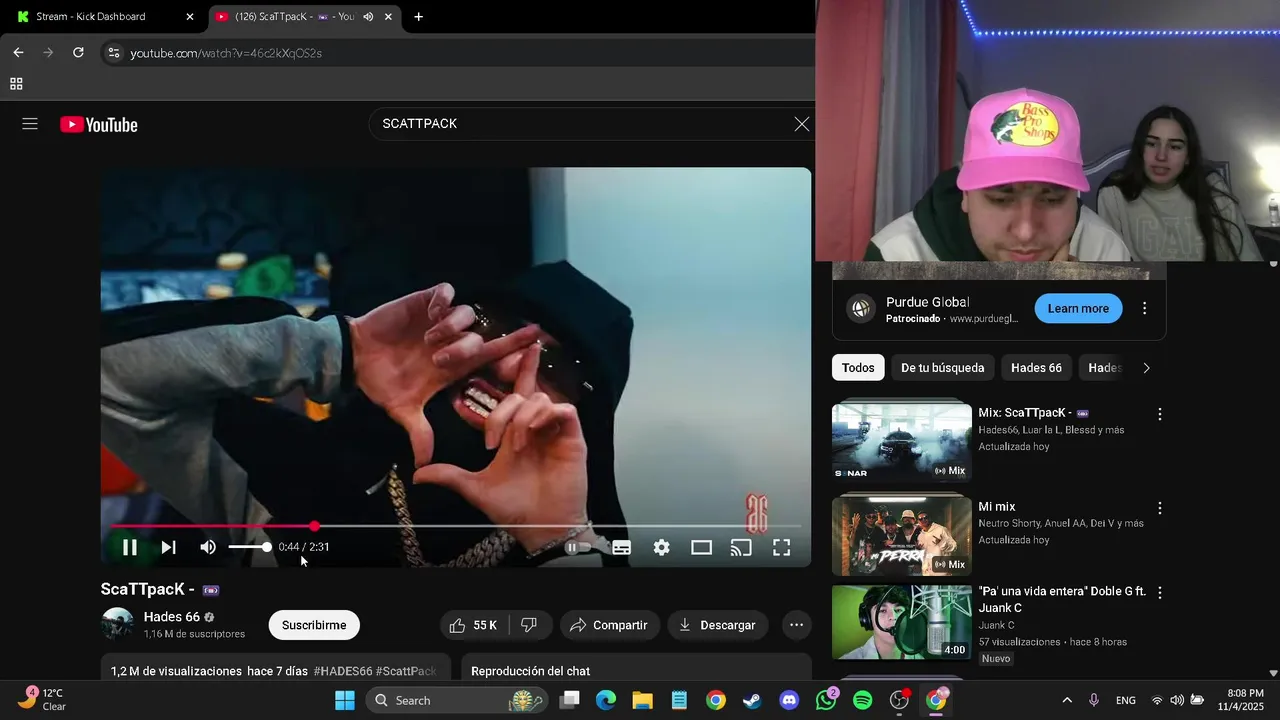
Task: Open options for Pa' una vida entera
Action: [1160, 593]
